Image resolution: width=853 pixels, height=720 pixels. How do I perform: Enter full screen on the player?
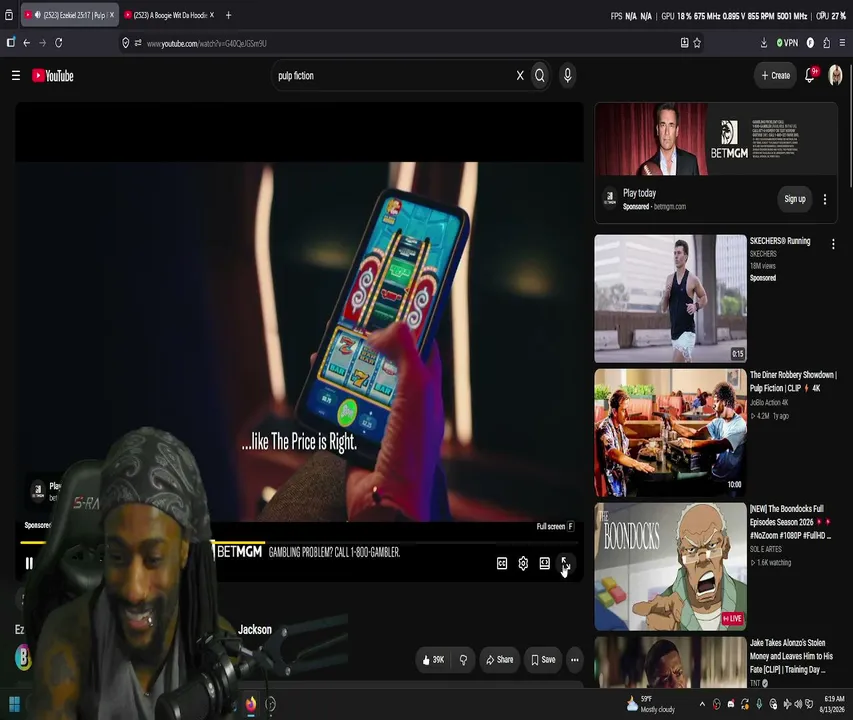(566, 563)
